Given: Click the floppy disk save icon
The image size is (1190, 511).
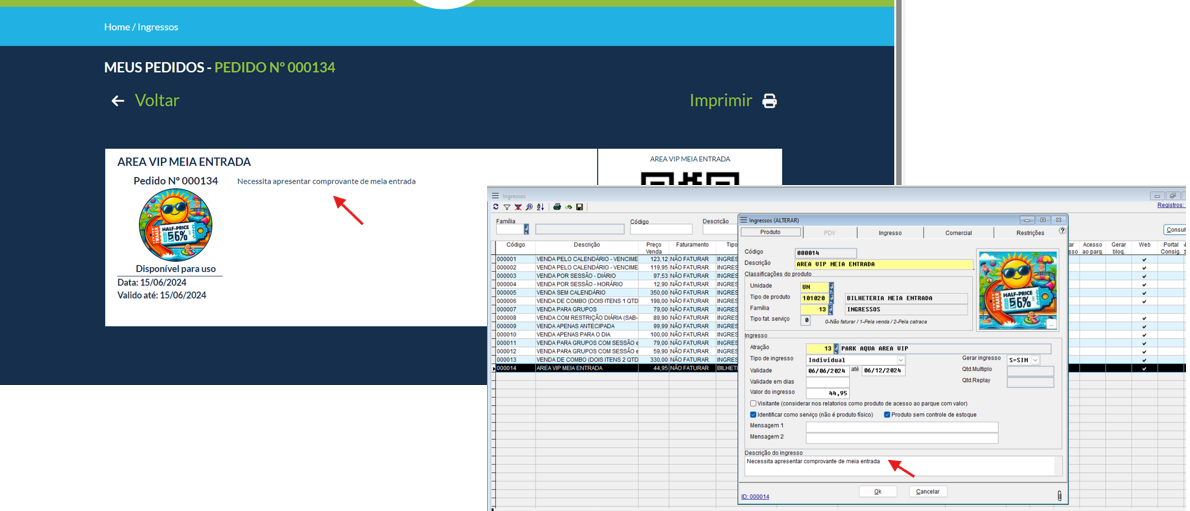Looking at the screenshot, I should [579, 207].
